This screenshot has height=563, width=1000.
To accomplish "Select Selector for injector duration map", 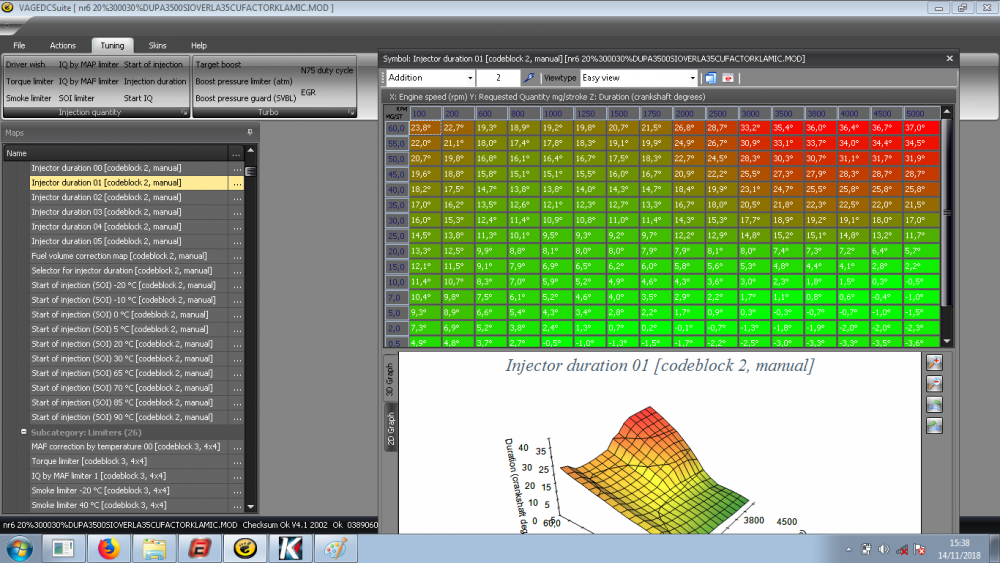I will (128, 271).
